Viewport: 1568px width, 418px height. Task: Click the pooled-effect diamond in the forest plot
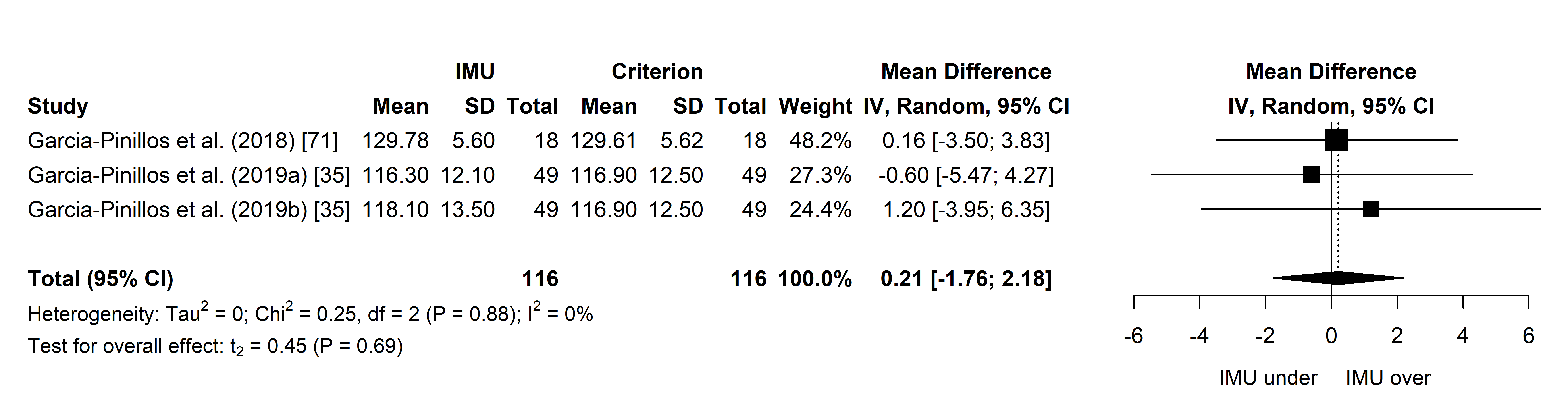1338,278
